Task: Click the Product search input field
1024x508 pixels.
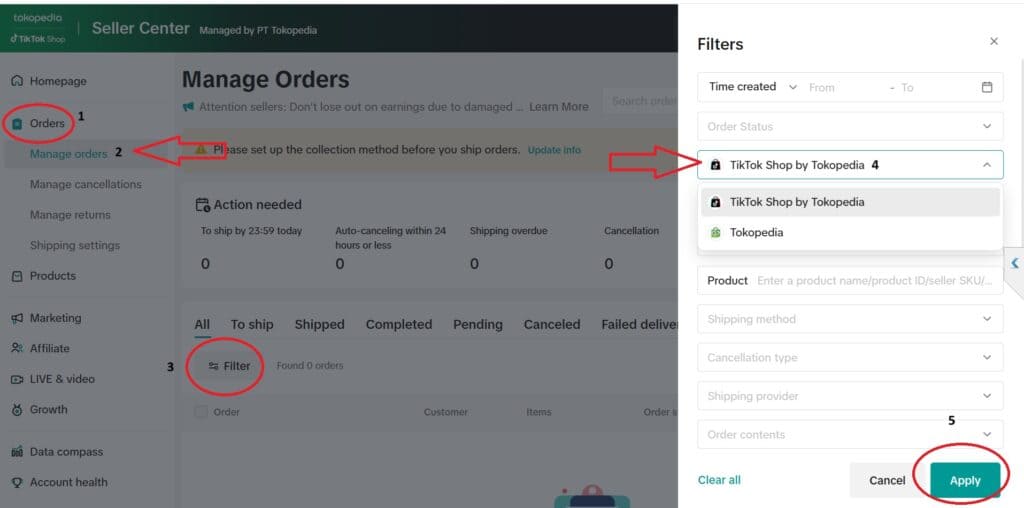Action: pyautogui.click(x=875, y=281)
